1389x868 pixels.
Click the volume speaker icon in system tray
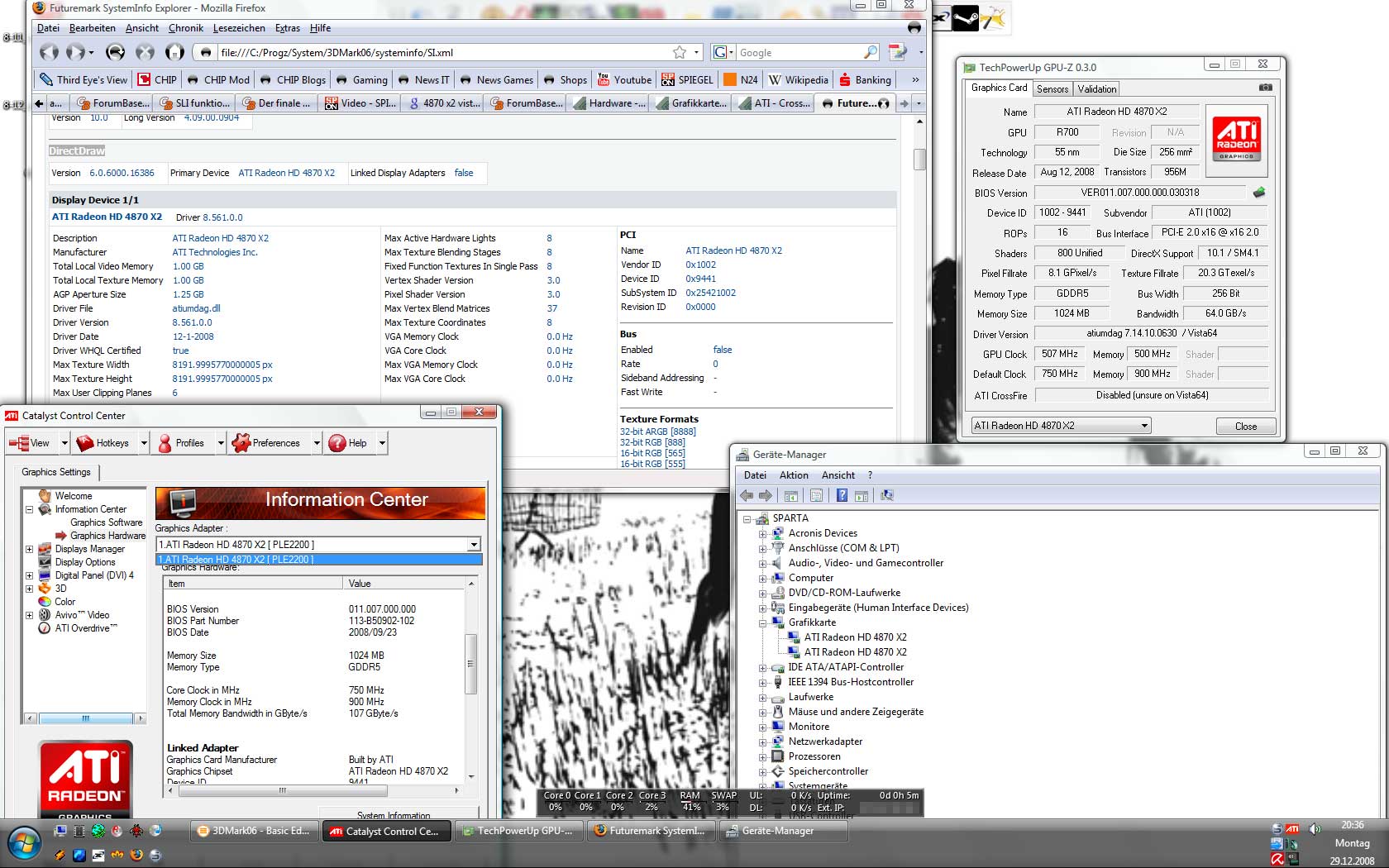tap(1315, 828)
